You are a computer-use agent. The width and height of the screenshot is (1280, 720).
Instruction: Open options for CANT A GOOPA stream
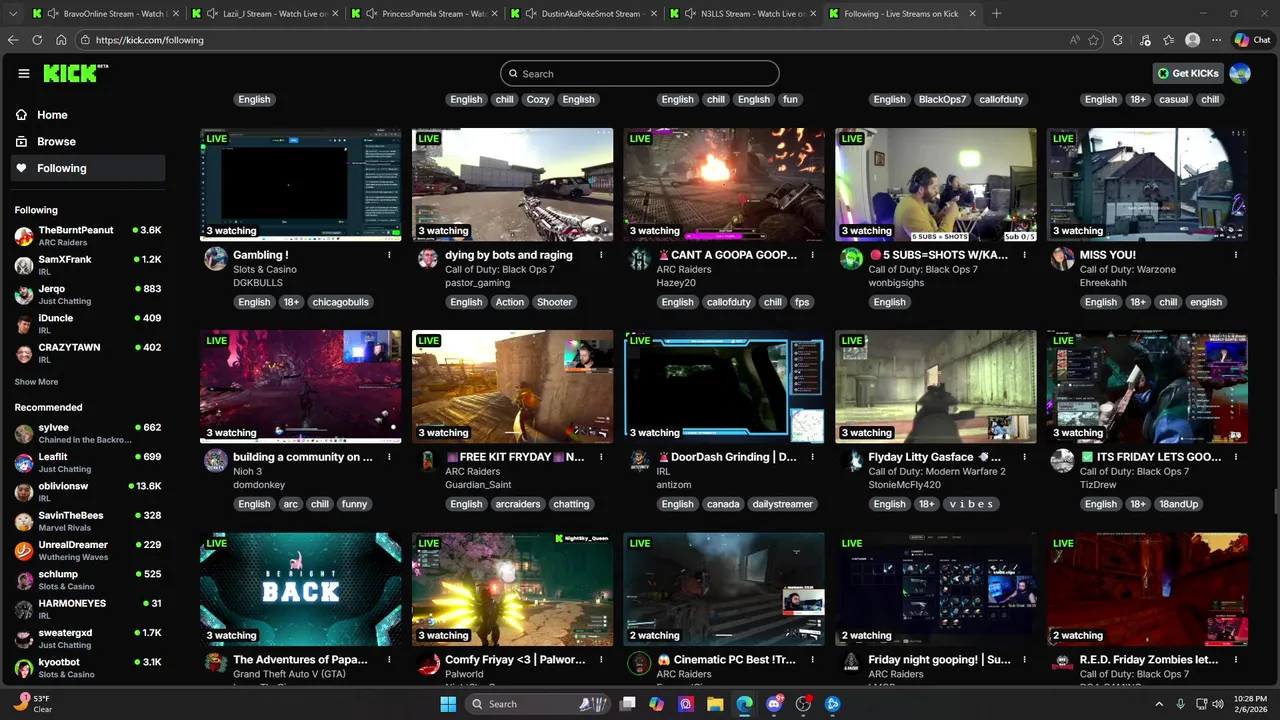click(813, 255)
